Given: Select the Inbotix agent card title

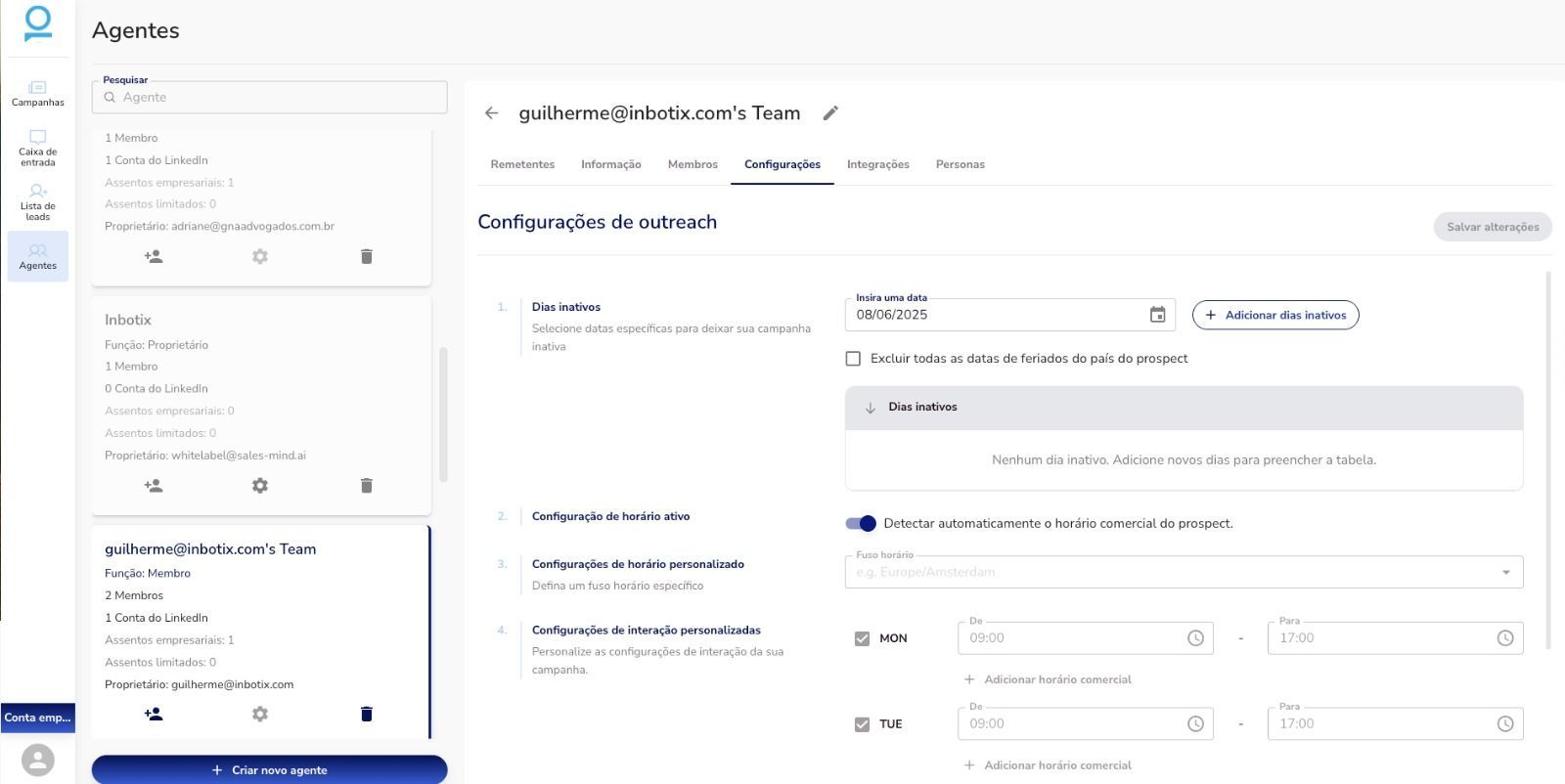Looking at the screenshot, I should [x=128, y=320].
